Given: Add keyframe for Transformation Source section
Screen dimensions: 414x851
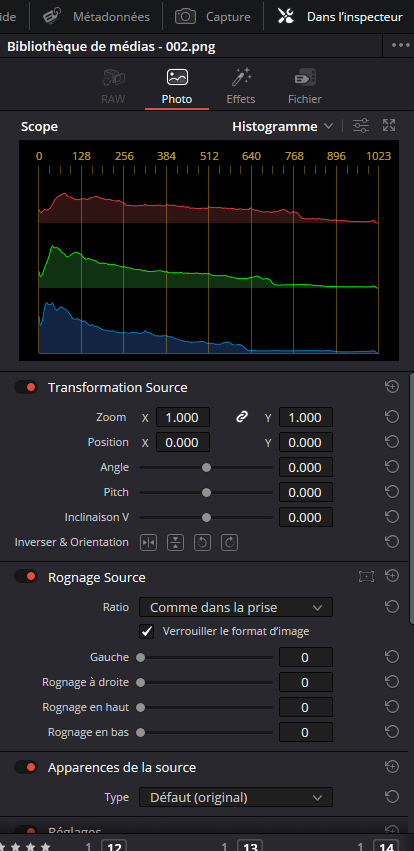Looking at the screenshot, I should [x=392, y=386].
